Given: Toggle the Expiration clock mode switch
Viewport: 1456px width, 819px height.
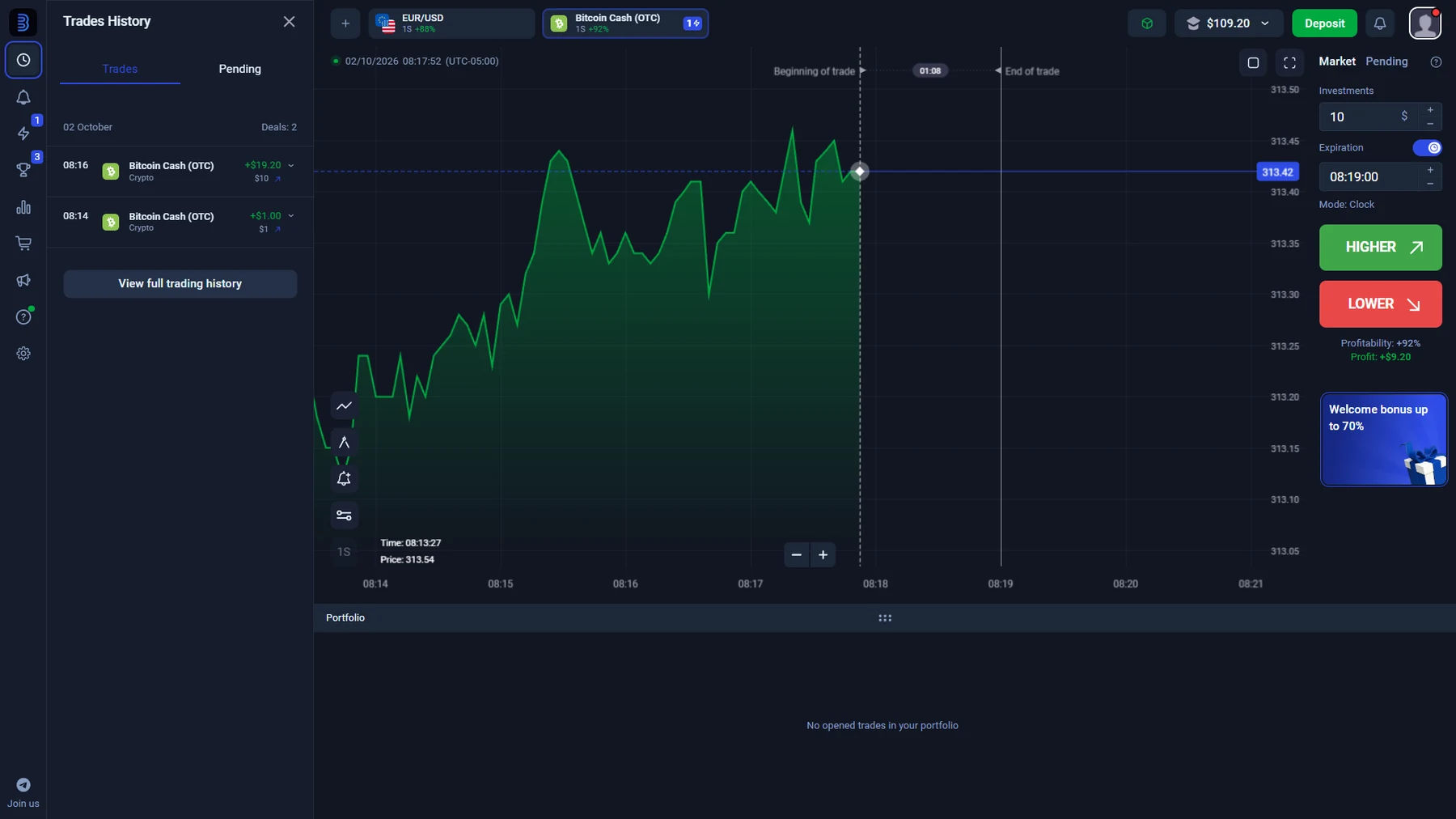Looking at the screenshot, I should (x=1427, y=148).
